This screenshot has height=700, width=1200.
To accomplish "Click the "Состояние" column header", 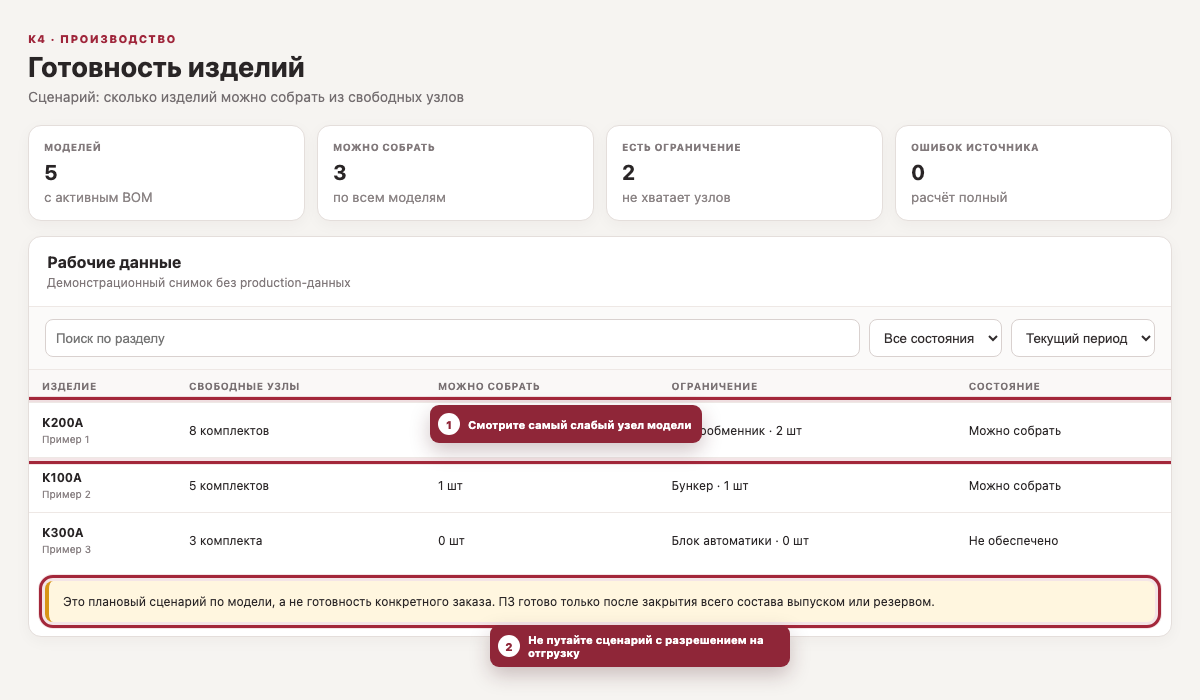I will pyautogui.click(x=1004, y=386).
